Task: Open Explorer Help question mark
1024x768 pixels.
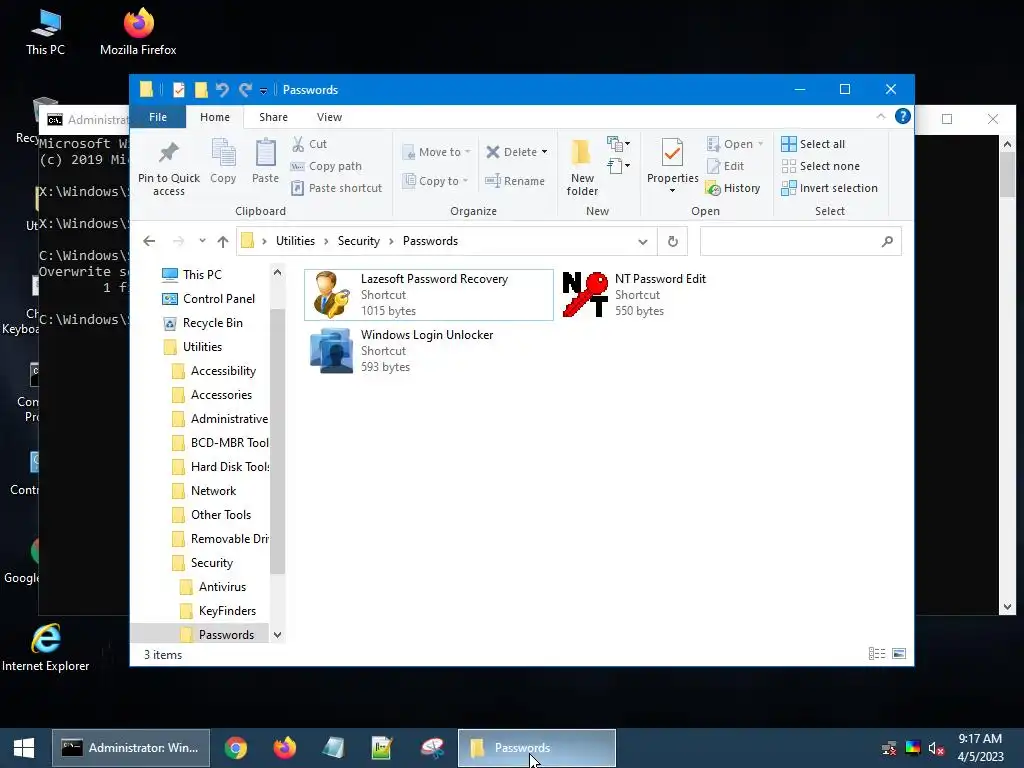Action: point(903,116)
